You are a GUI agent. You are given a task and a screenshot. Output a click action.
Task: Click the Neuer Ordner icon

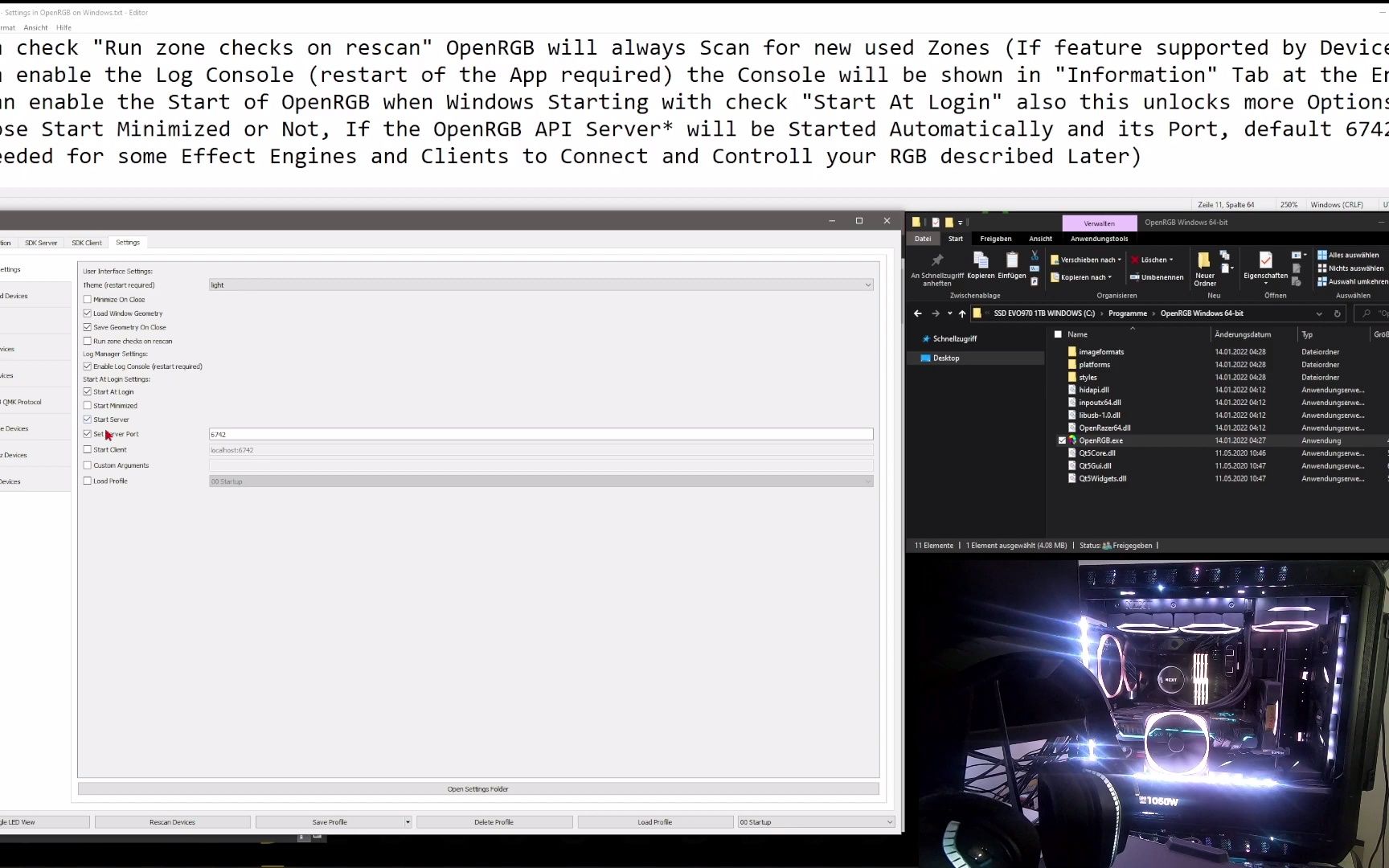pos(1204,260)
